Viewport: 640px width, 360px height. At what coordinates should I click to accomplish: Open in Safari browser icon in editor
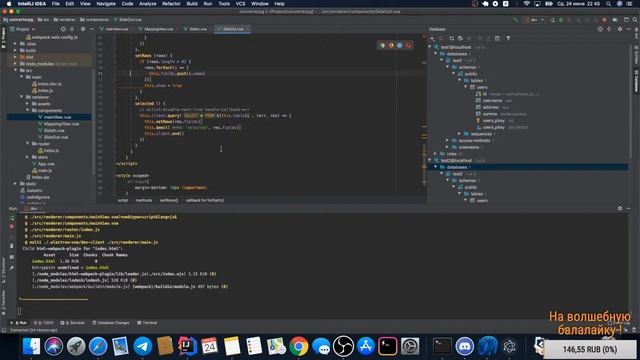coord(400,45)
